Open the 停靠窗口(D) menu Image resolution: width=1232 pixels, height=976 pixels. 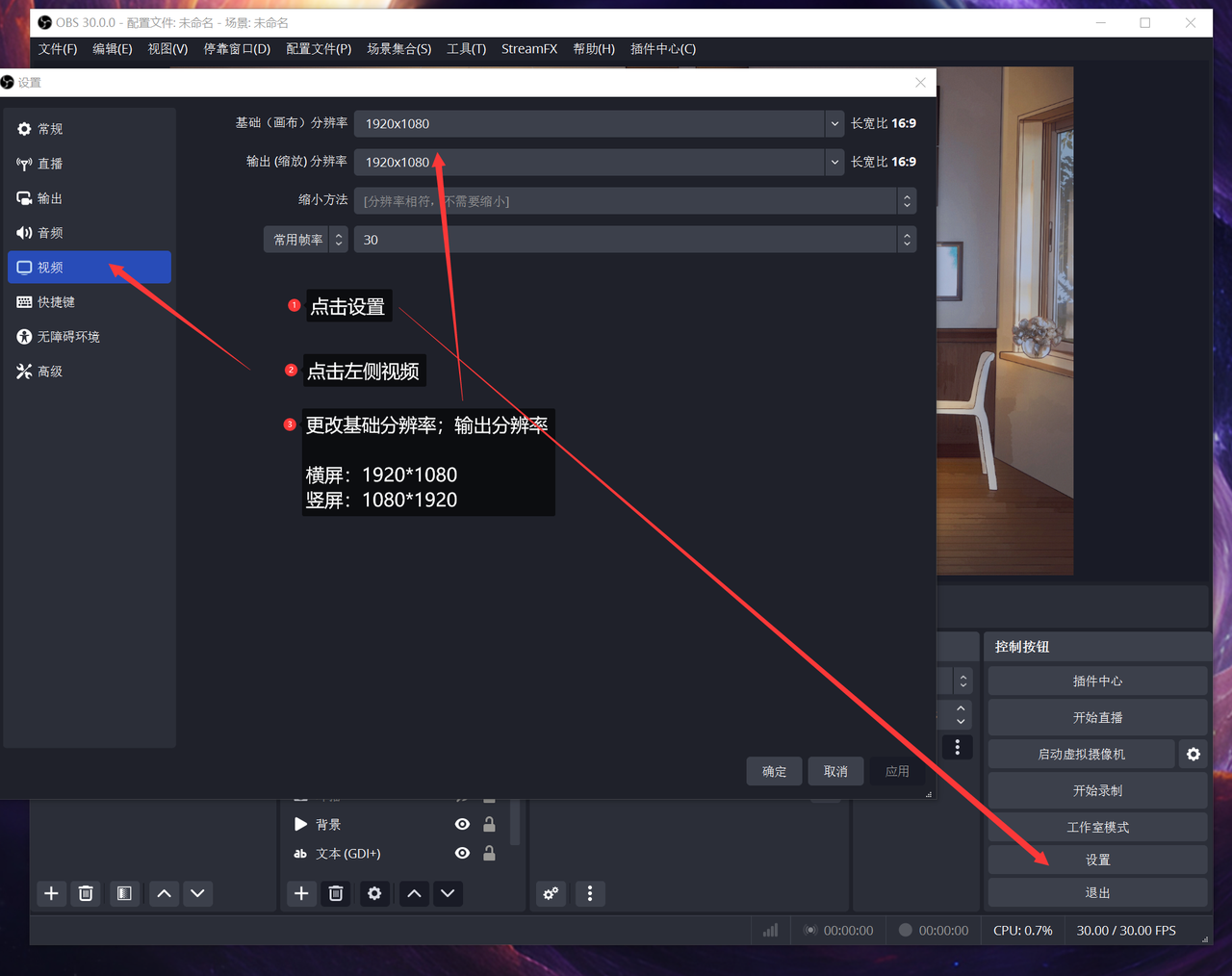tap(237, 49)
